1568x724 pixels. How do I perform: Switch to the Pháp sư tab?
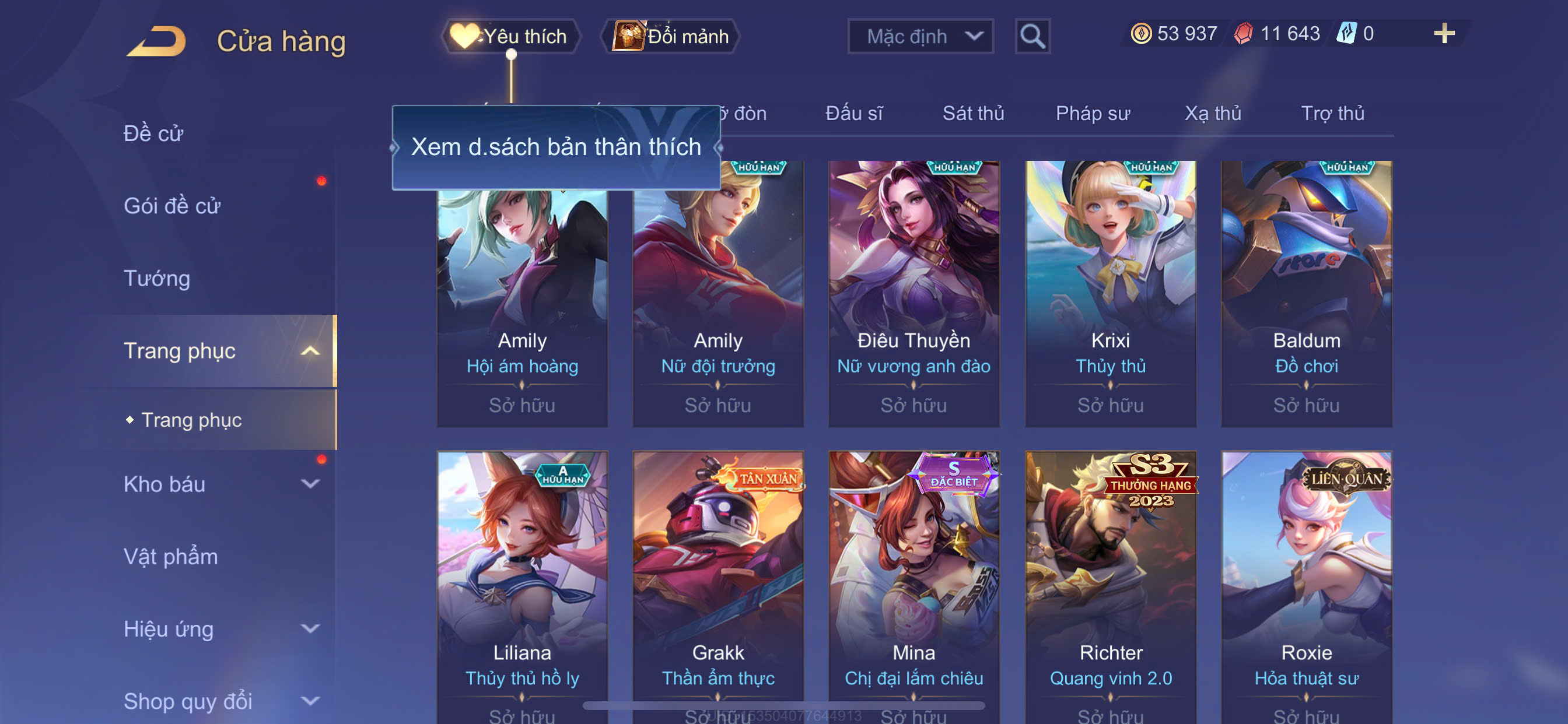[x=1093, y=113]
